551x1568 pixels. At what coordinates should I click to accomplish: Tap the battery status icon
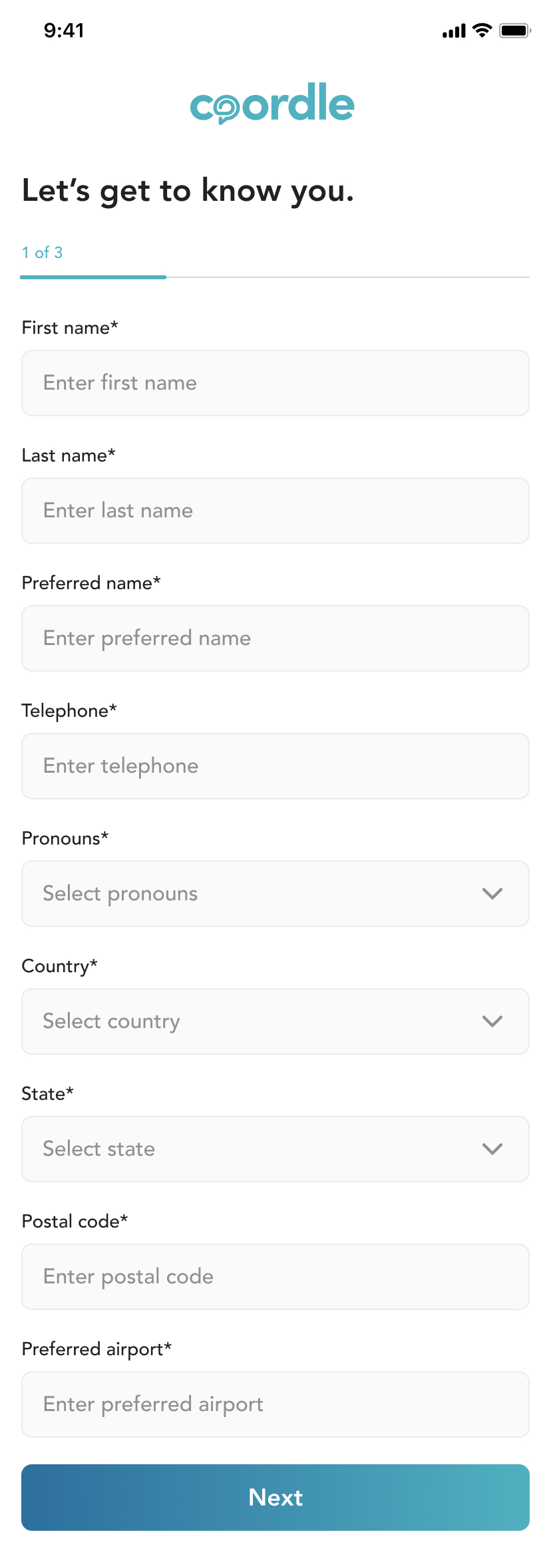tap(514, 31)
